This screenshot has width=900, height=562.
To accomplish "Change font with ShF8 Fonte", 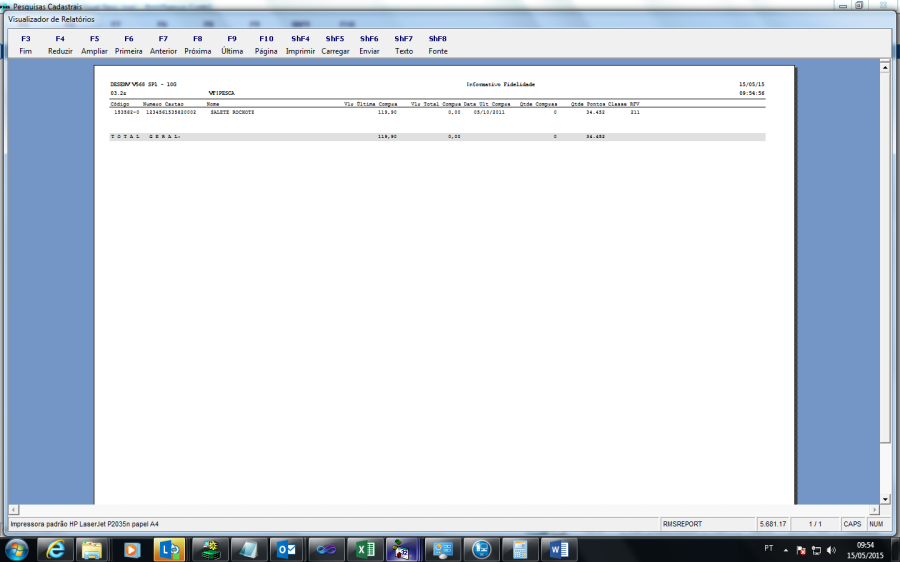I will click(437, 45).
